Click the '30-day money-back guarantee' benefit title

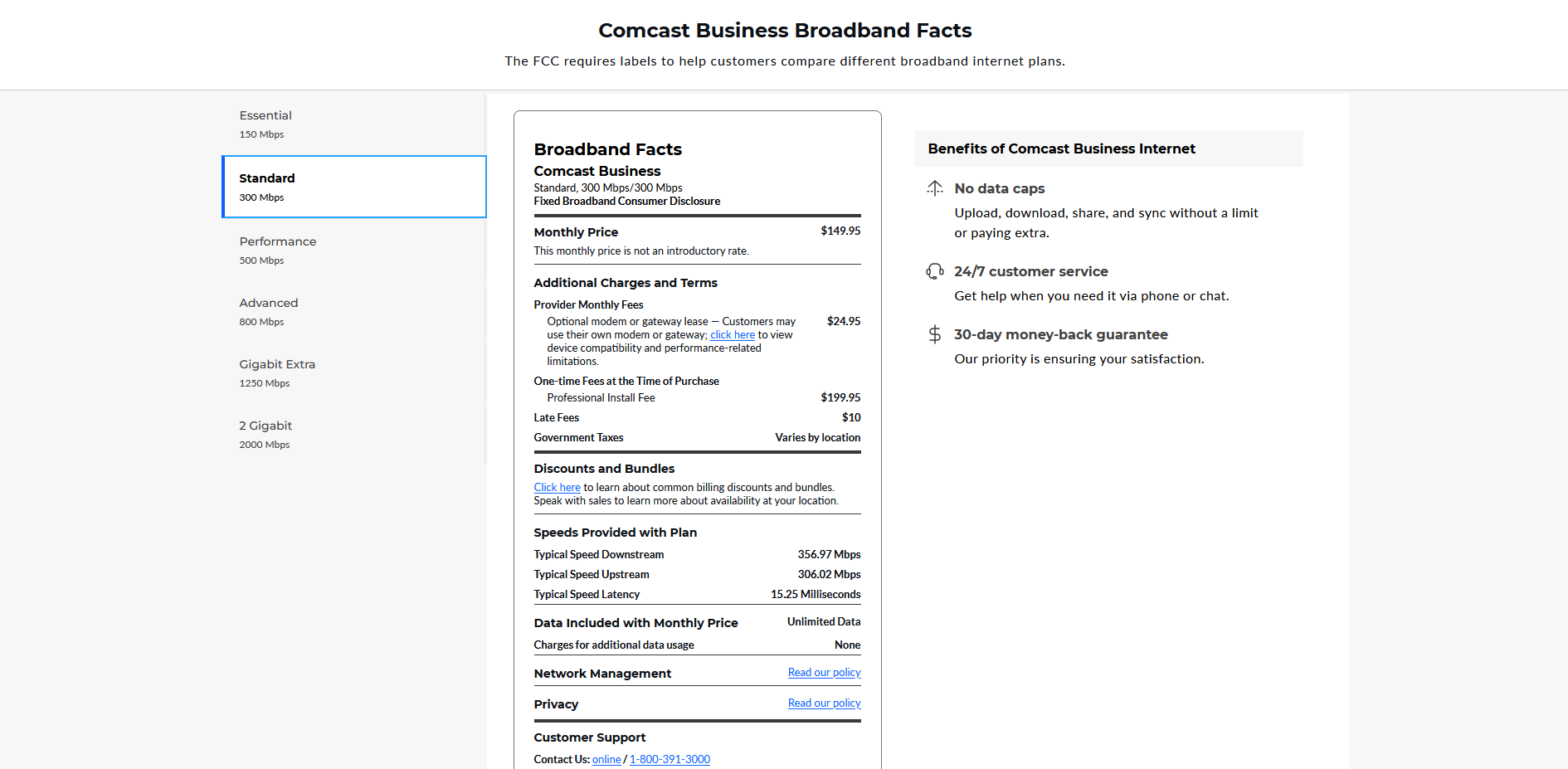pyautogui.click(x=1060, y=335)
